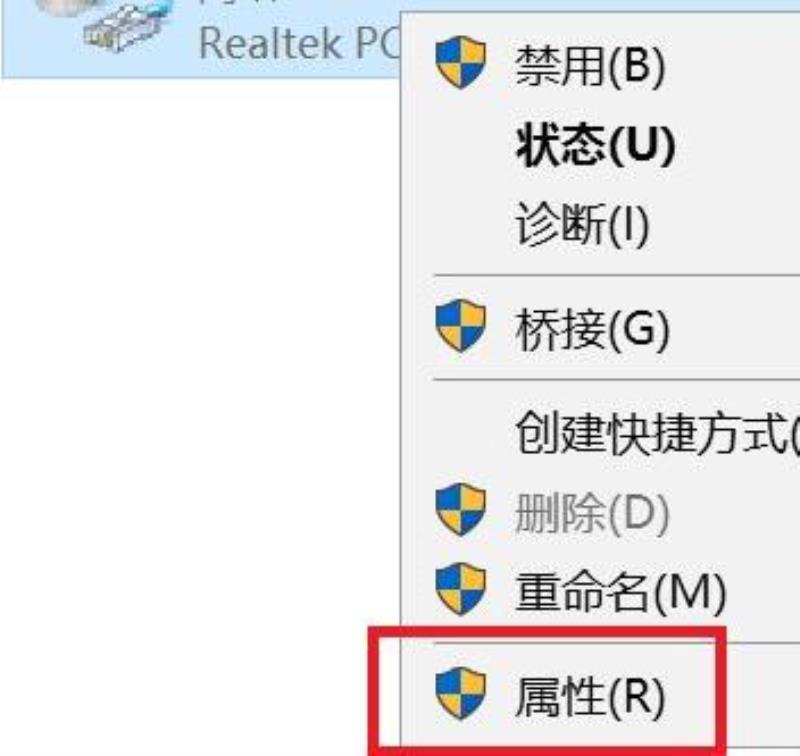The image size is (800, 756).
Task: Click the Realtek adapter description text
Action: coord(299,43)
